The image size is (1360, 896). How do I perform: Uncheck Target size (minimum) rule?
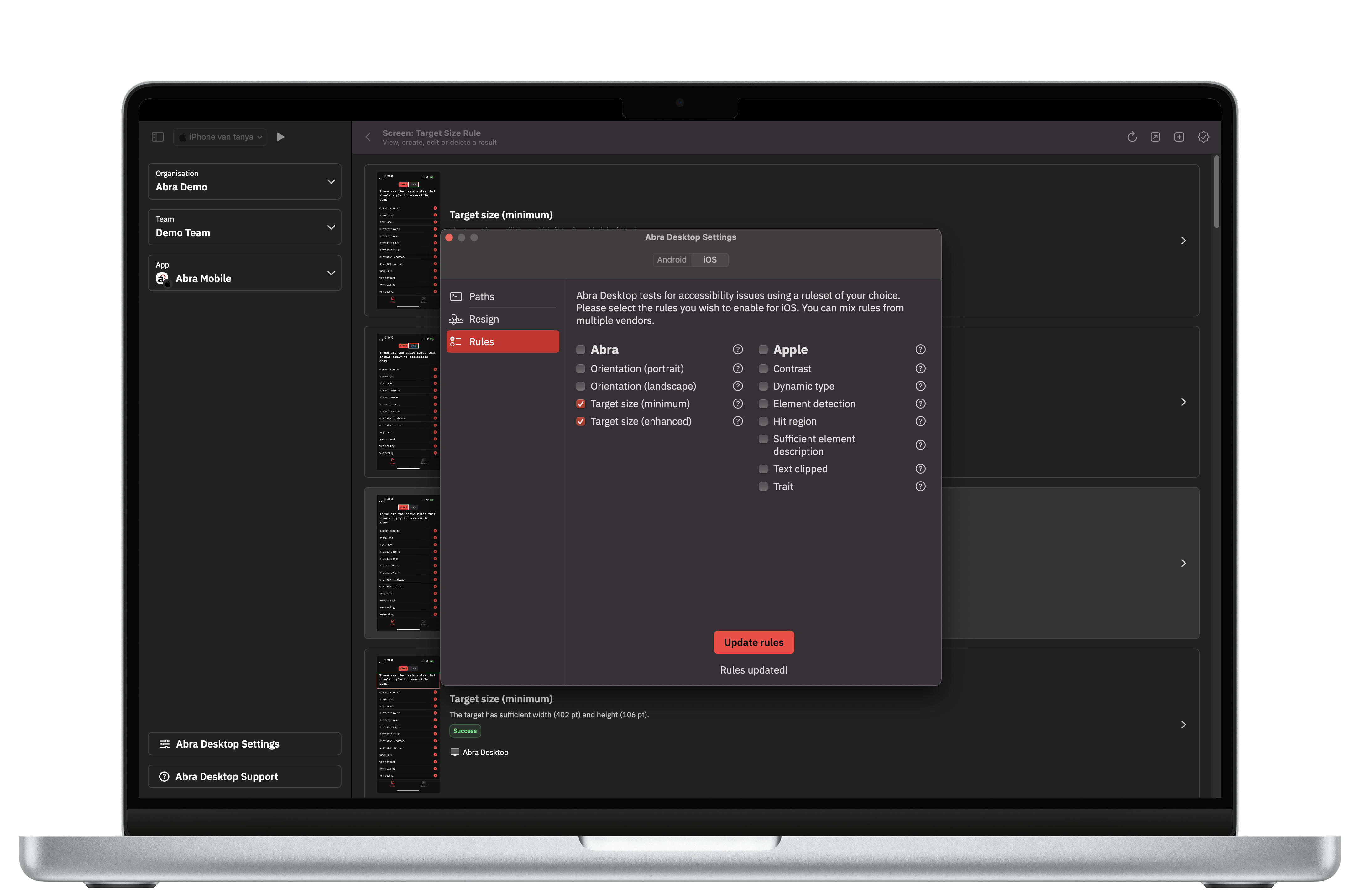(581, 404)
